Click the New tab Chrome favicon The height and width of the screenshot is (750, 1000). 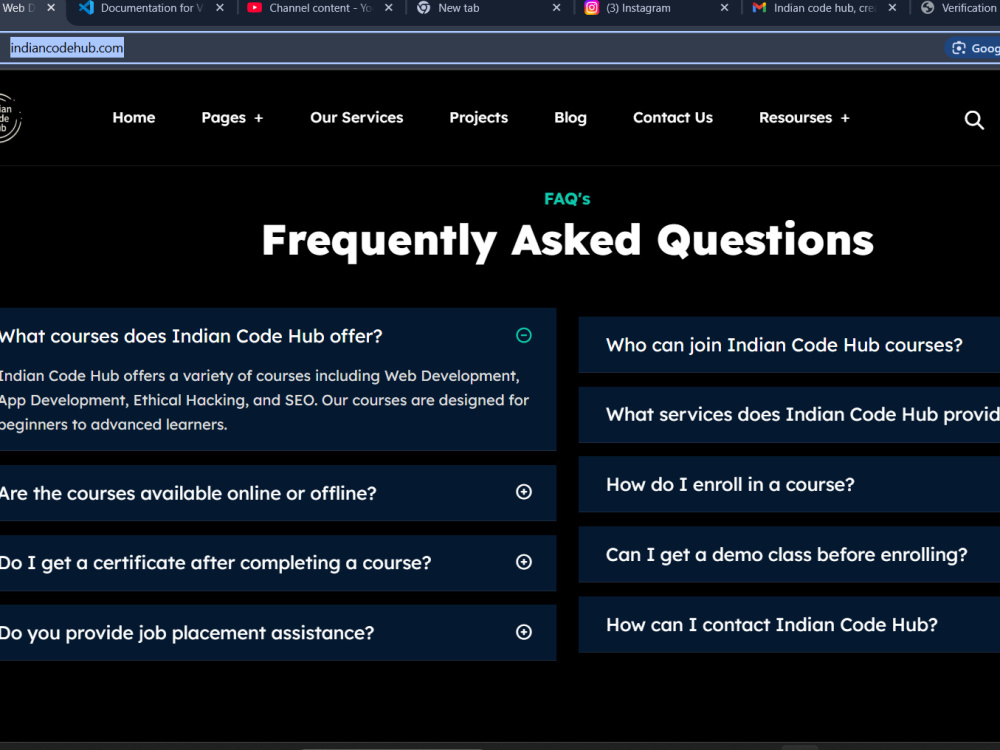tap(423, 8)
